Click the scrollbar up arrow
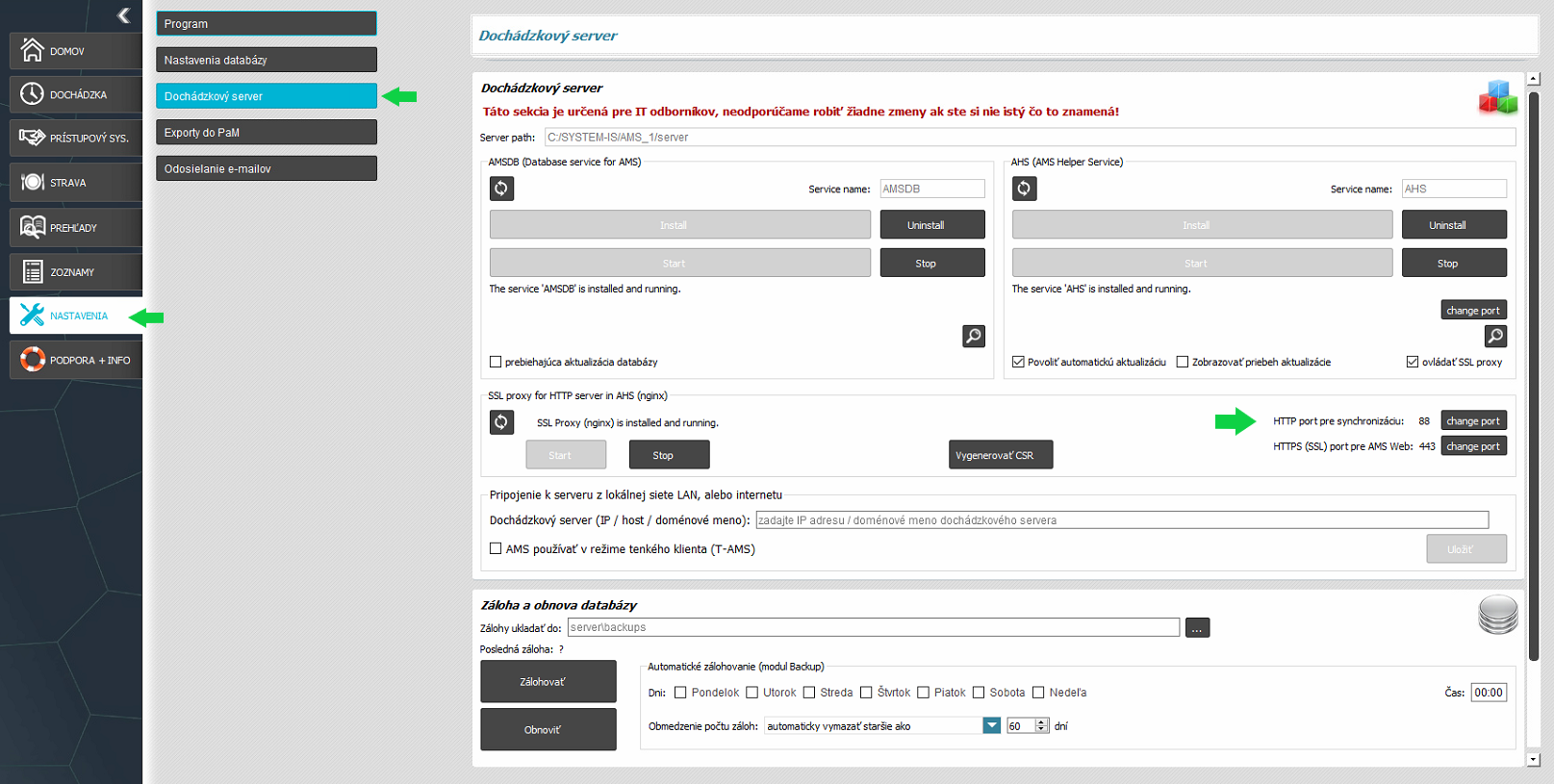Viewport: 1554px width, 784px height. pyautogui.click(x=1534, y=79)
